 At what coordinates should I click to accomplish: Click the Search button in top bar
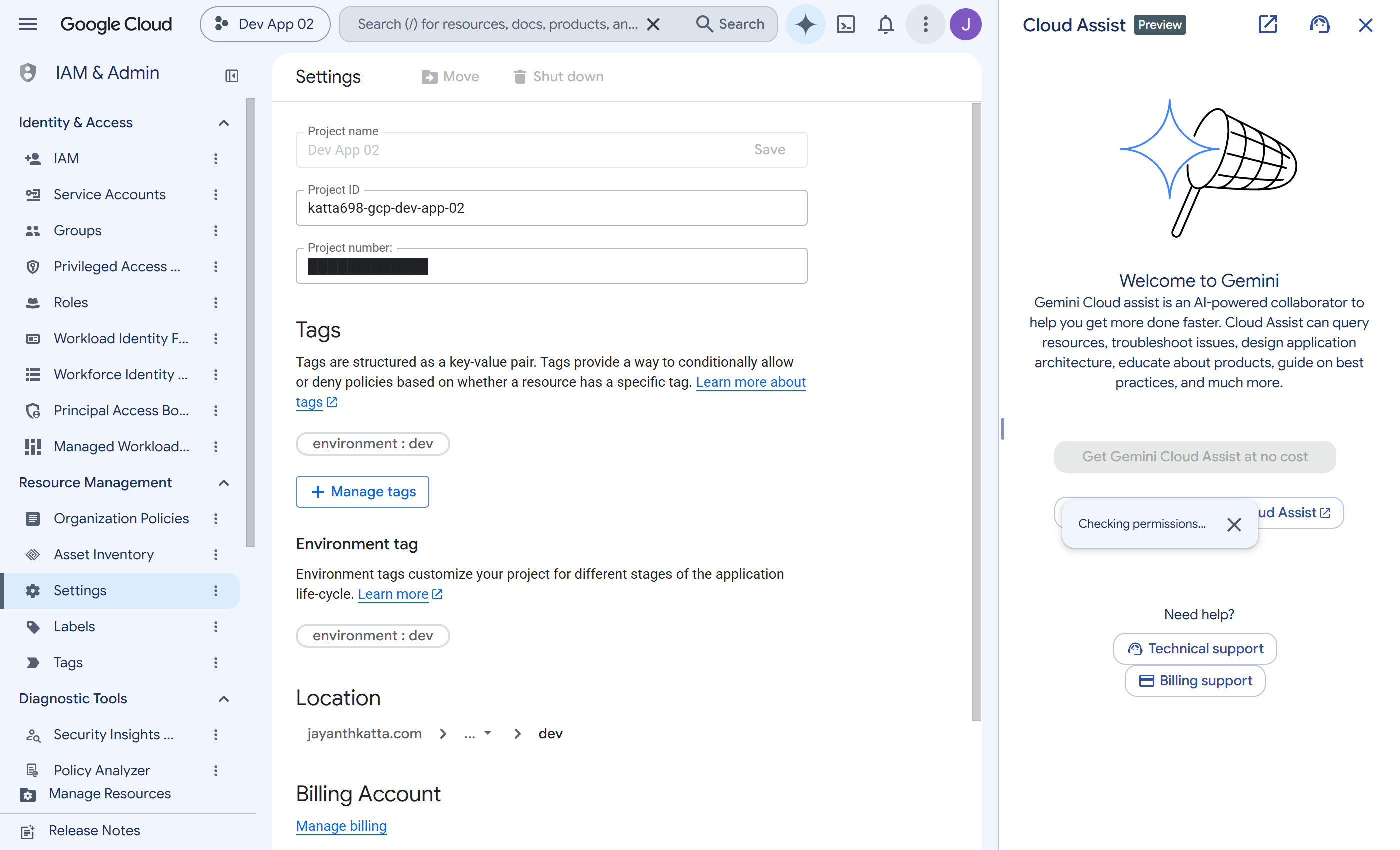tap(730, 24)
